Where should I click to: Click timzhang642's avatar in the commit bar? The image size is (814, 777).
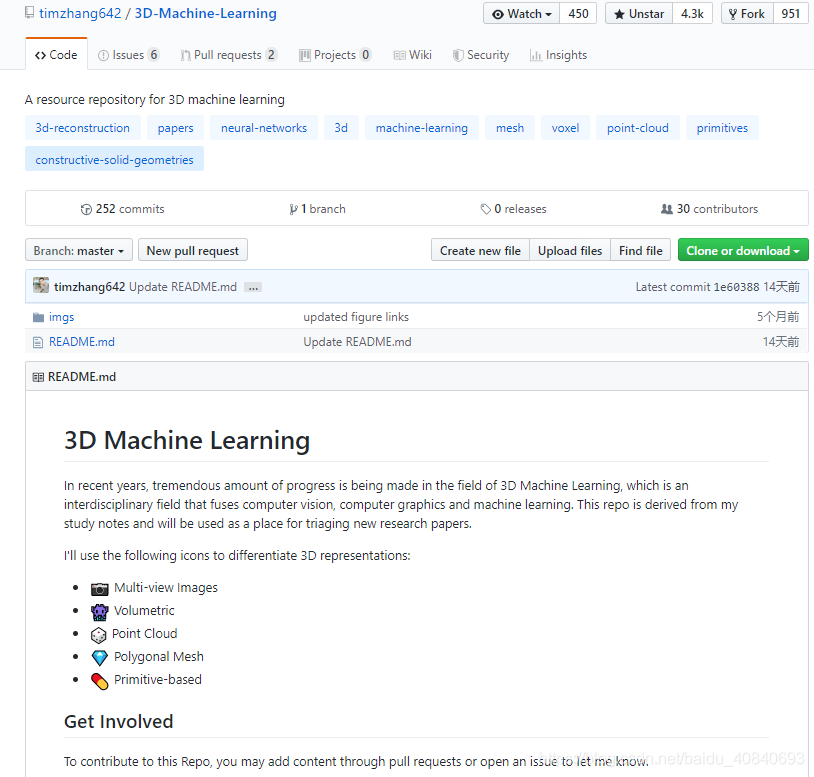(x=41, y=285)
